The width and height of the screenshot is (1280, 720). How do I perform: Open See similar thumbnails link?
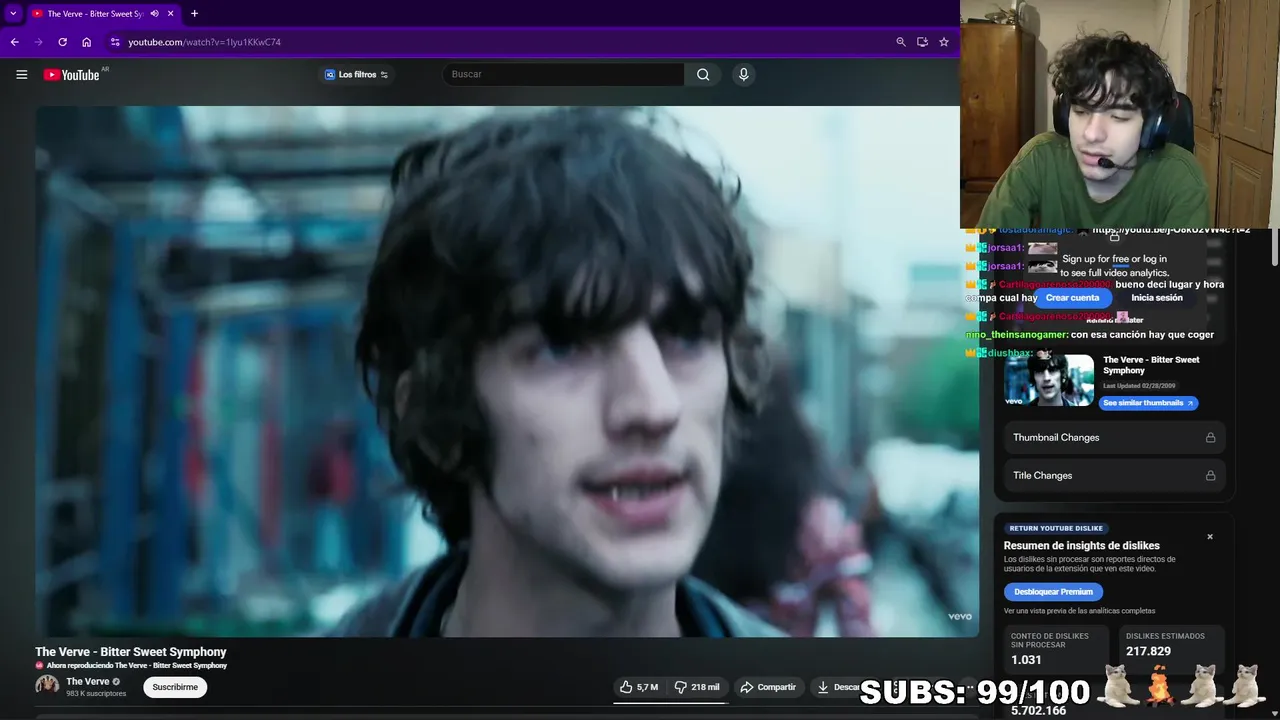pyautogui.click(x=1148, y=403)
